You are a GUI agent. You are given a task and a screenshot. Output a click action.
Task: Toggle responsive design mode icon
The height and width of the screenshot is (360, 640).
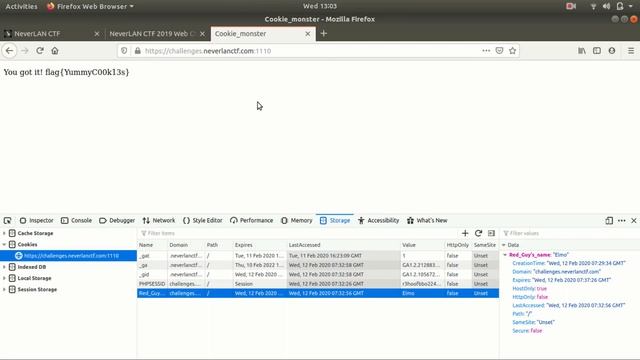click(x=609, y=220)
